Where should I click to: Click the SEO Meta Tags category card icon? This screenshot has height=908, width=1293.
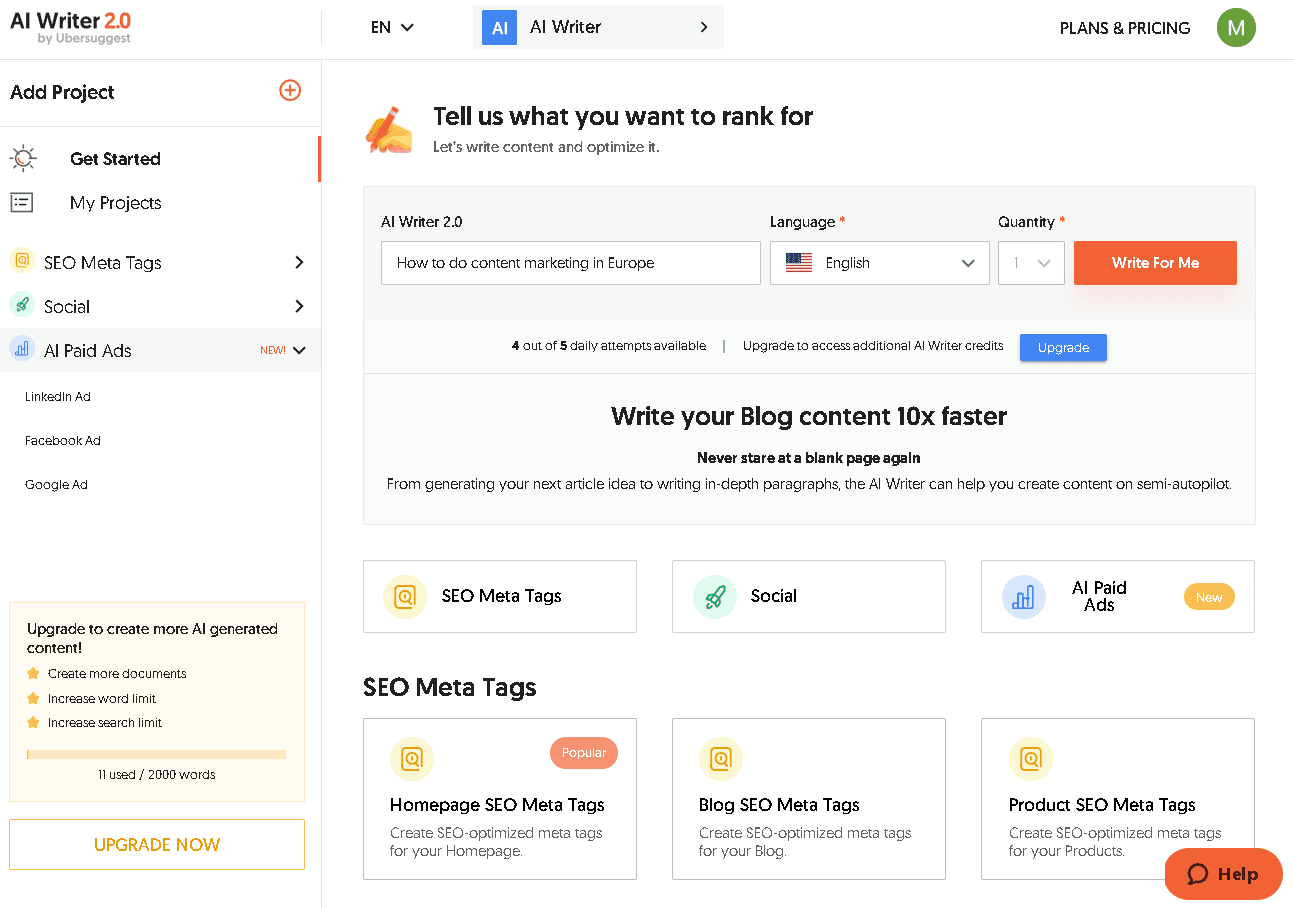tap(405, 597)
